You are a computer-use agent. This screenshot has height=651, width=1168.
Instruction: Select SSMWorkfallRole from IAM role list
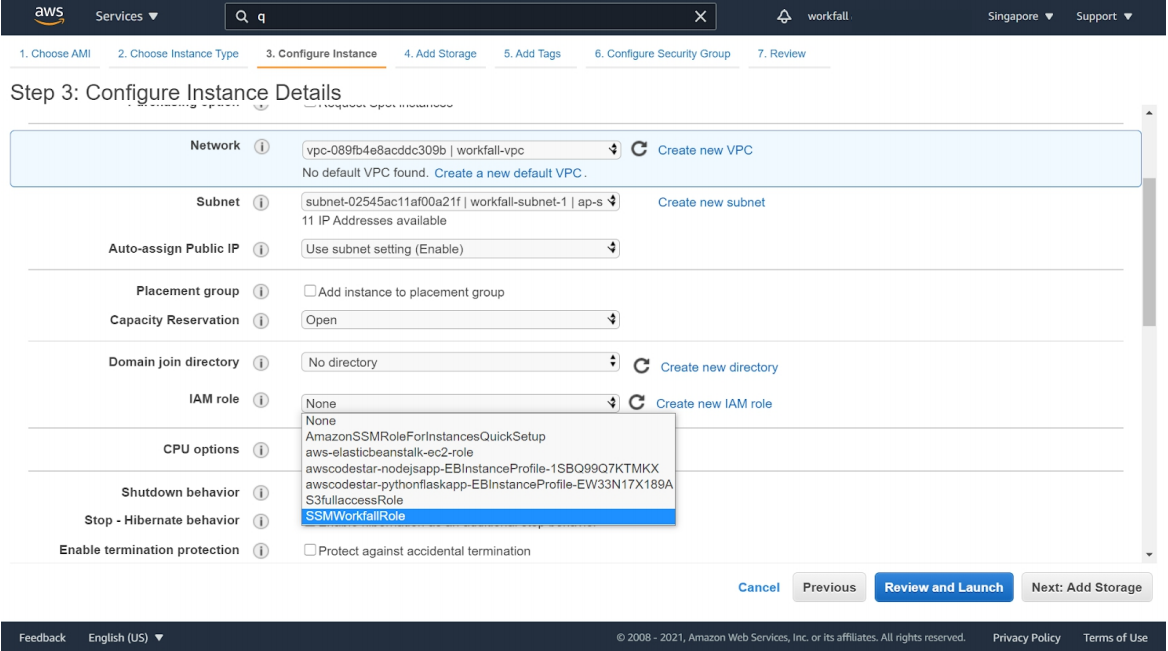point(488,516)
